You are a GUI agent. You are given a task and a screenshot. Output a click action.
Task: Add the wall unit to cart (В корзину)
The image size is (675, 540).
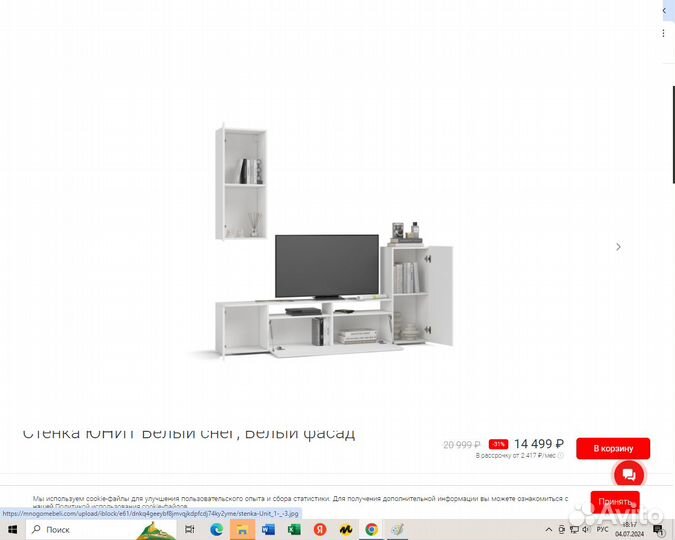612,449
